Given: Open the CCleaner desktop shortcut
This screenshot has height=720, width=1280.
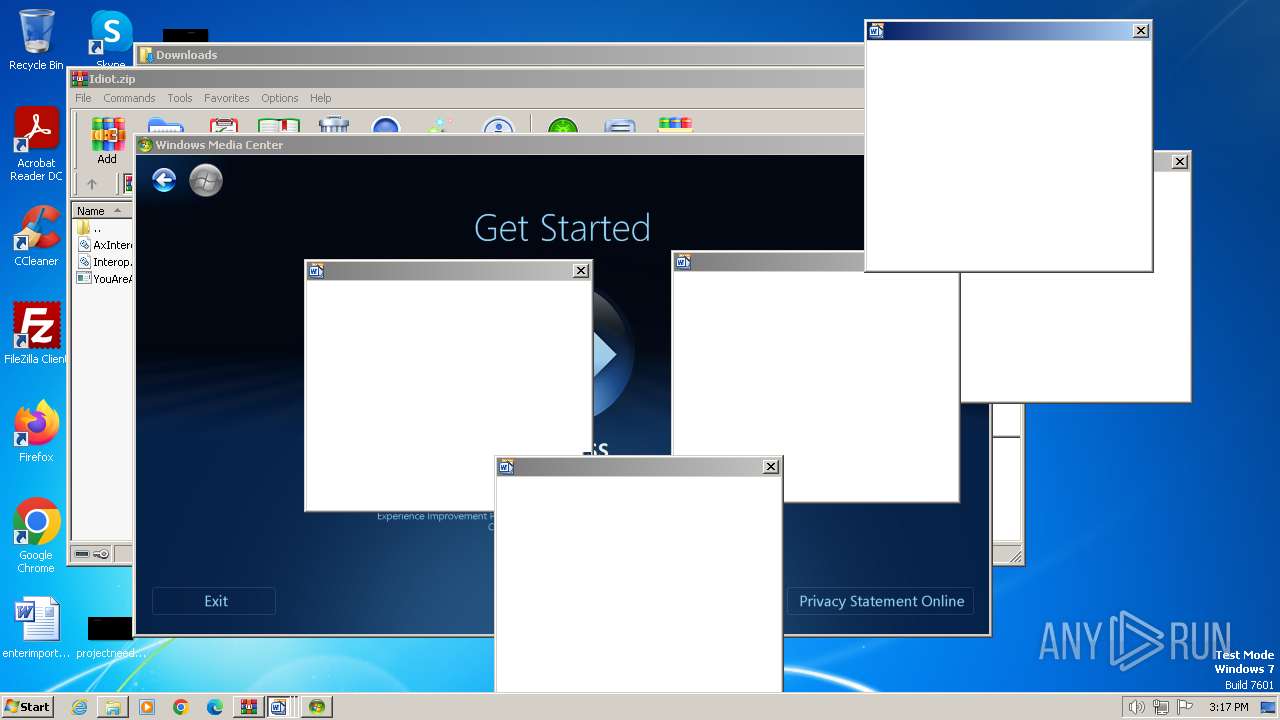Looking at the screenshot, I should coord(36,236).
